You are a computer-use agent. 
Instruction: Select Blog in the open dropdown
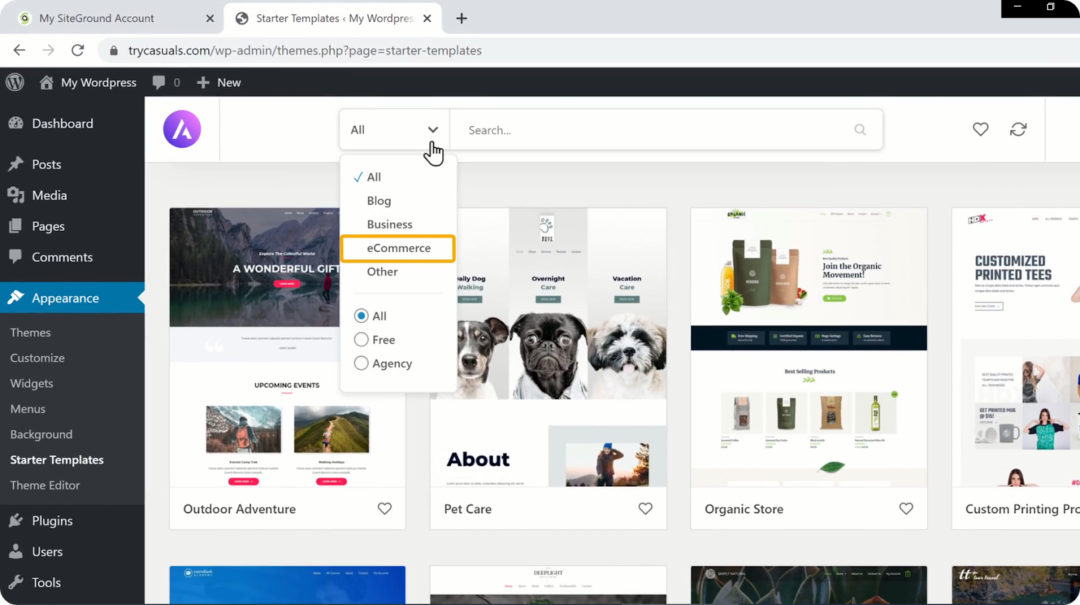coord(378,200)
